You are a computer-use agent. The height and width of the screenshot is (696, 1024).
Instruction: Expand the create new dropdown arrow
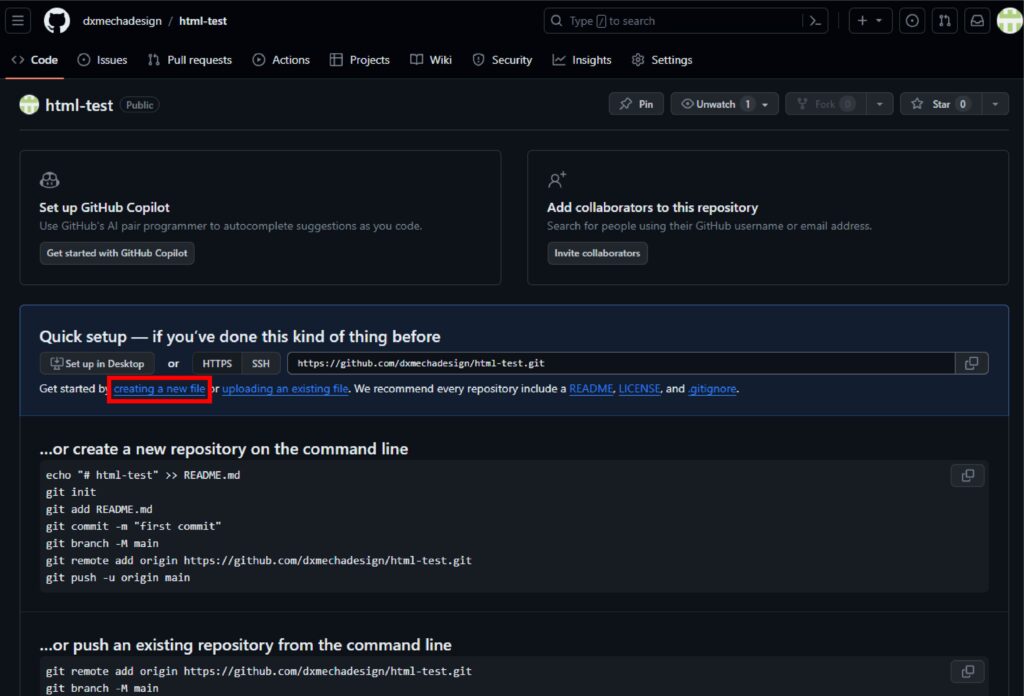coord(879,21)
